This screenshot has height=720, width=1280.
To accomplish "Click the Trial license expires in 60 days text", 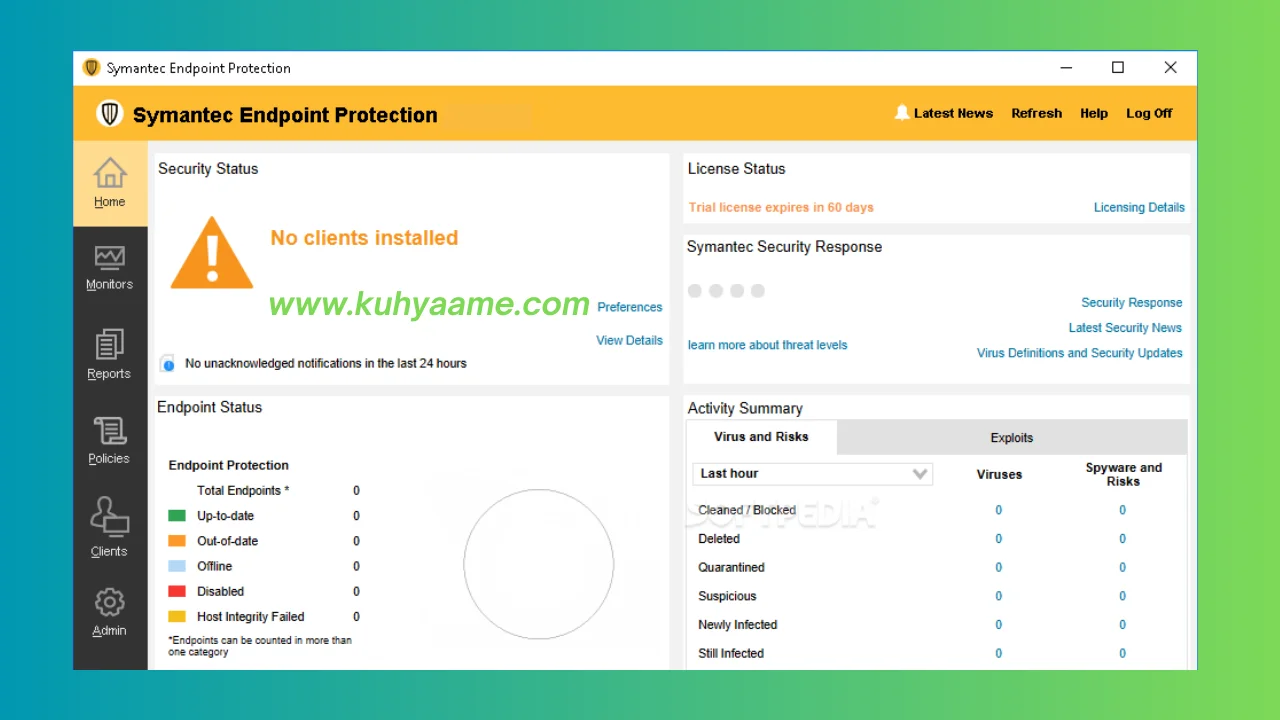I will (781, 207).
